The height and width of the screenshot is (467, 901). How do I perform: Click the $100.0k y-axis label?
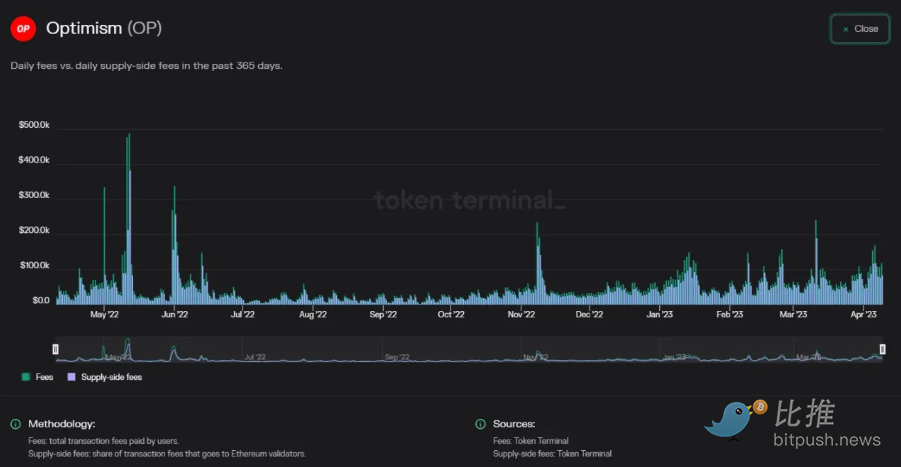point(34,265)
